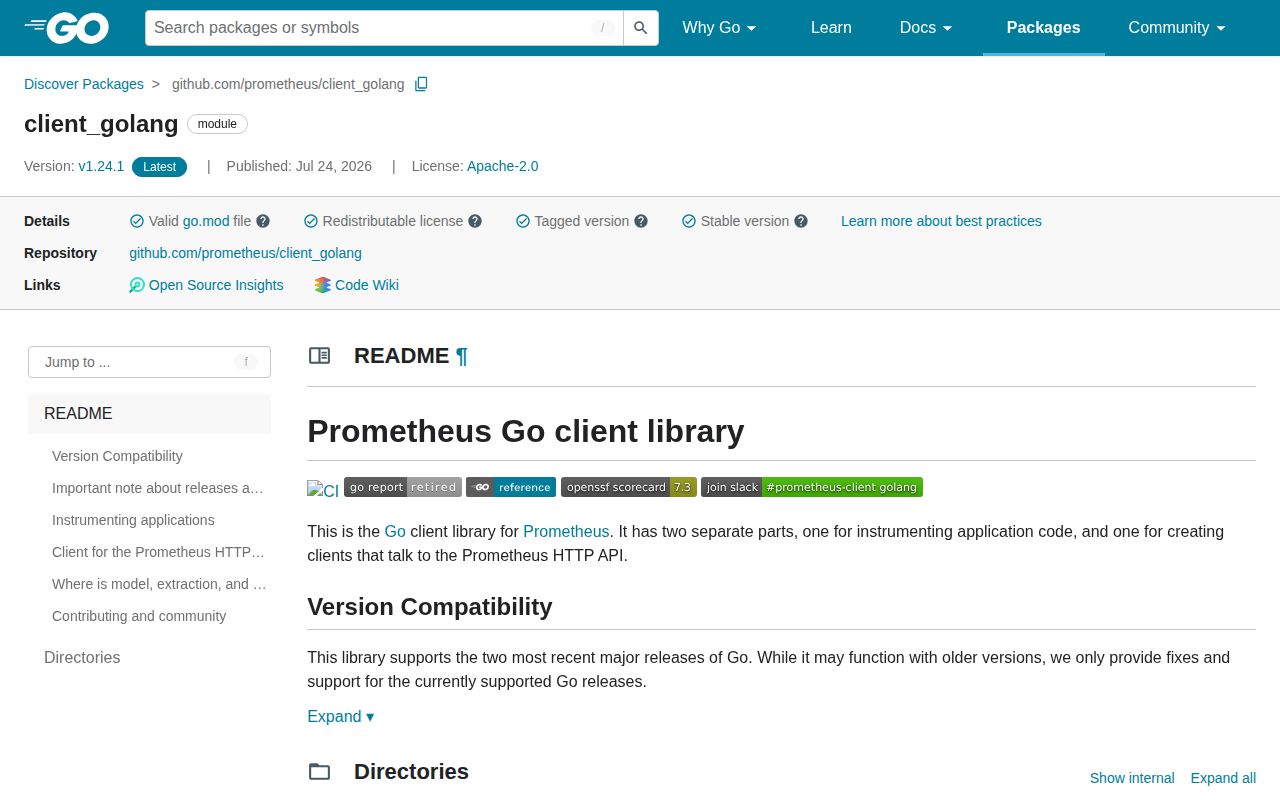Click the Directories folder icon
The height and width of the screenshot is (800, 1280).
(319, 771)
